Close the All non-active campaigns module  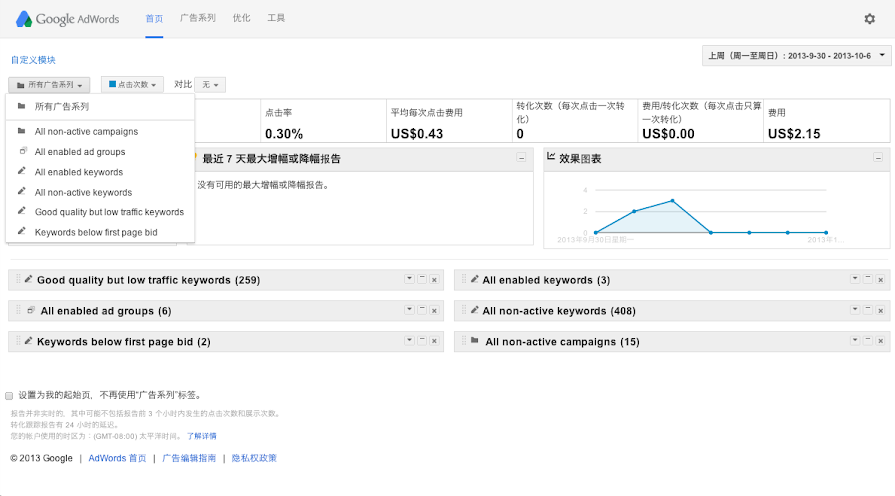click(x=881, y=341)
